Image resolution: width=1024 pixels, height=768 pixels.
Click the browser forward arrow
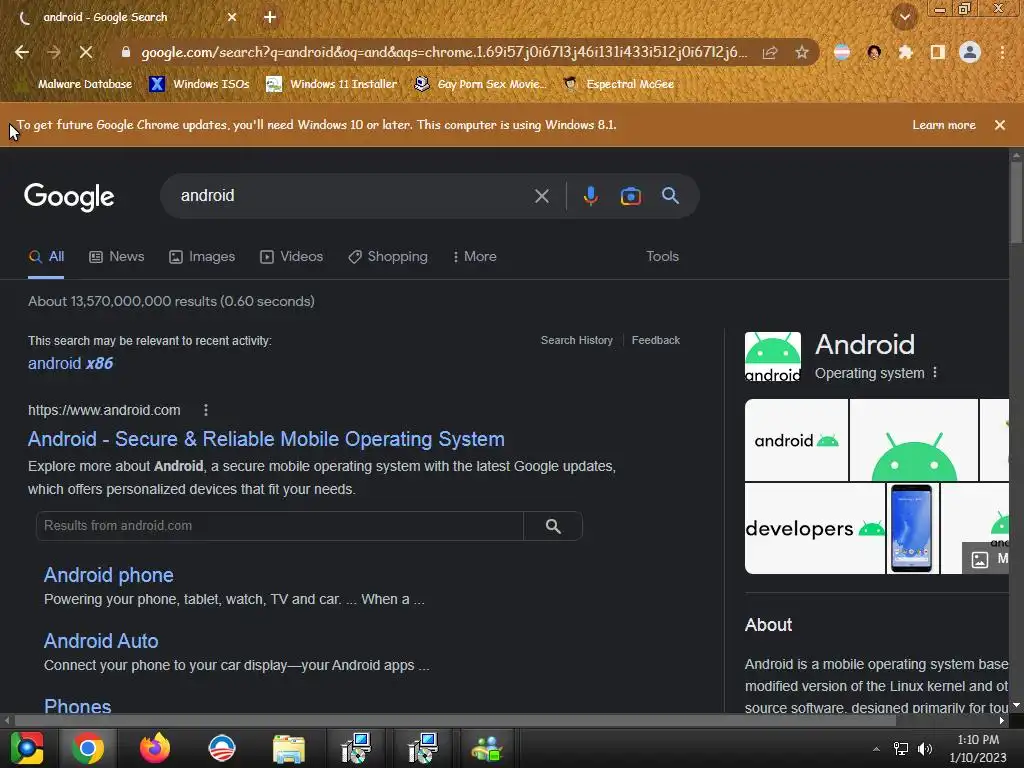(54, 52)
